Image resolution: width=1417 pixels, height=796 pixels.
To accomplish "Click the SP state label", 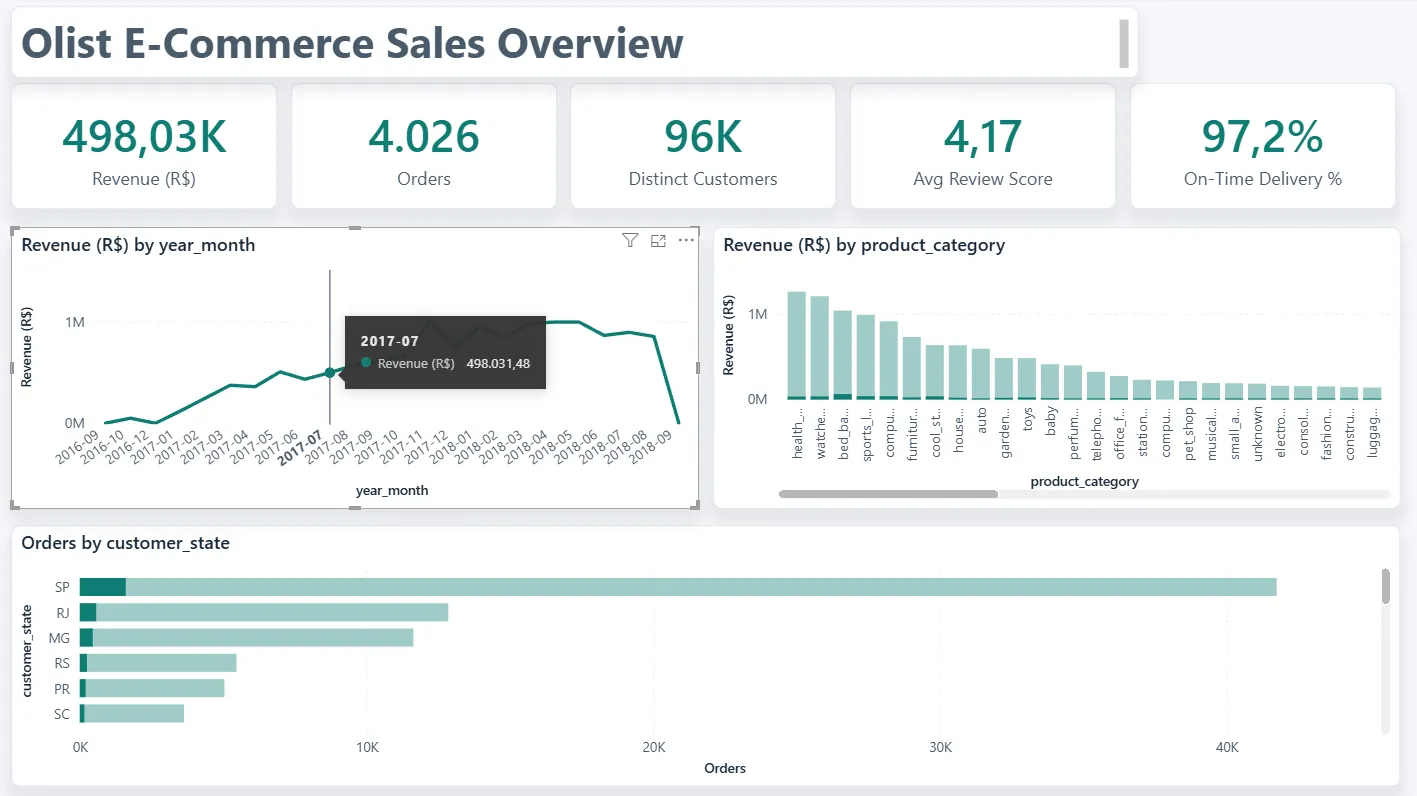I will [x=63, y=588].
